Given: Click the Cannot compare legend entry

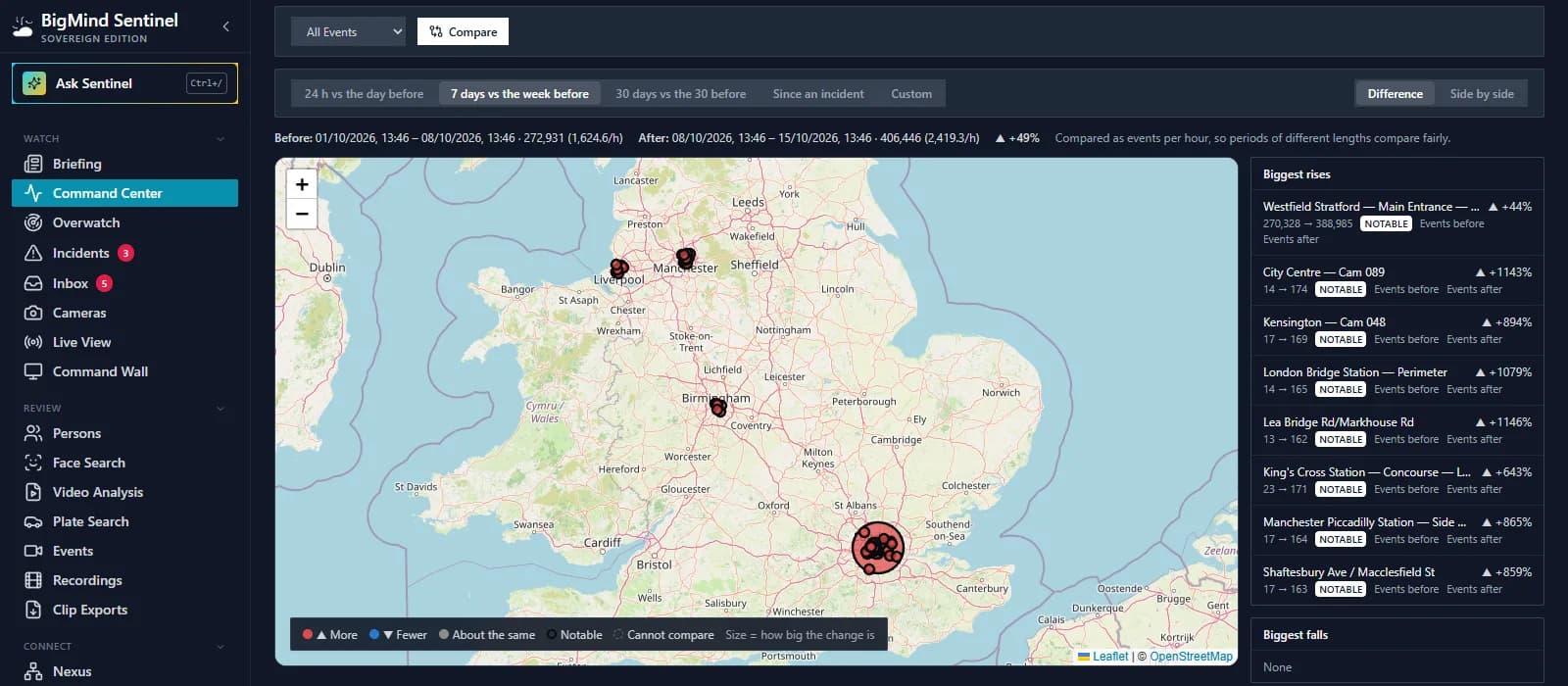Looking at the screenshot, I should 663,635.
